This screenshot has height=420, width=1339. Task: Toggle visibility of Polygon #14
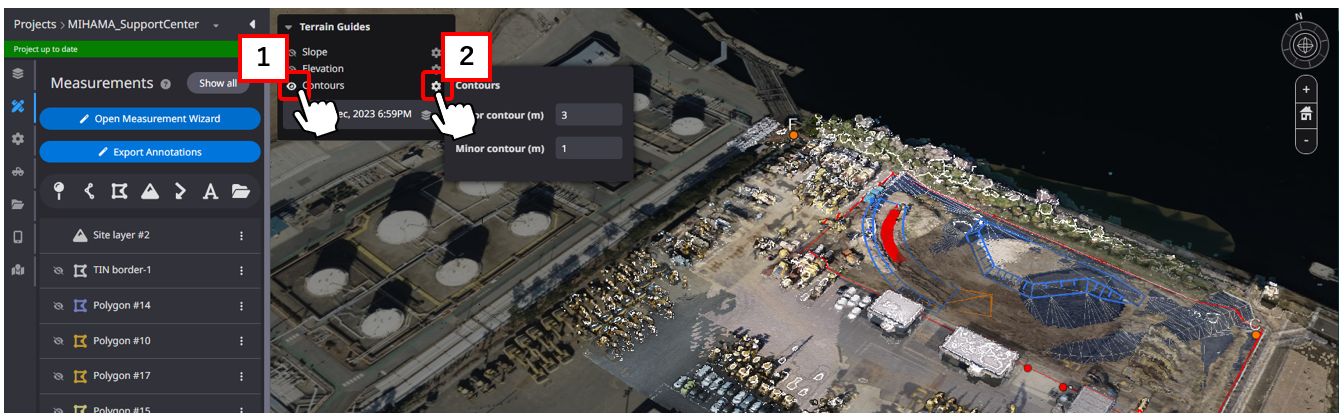tap(58, 305)
